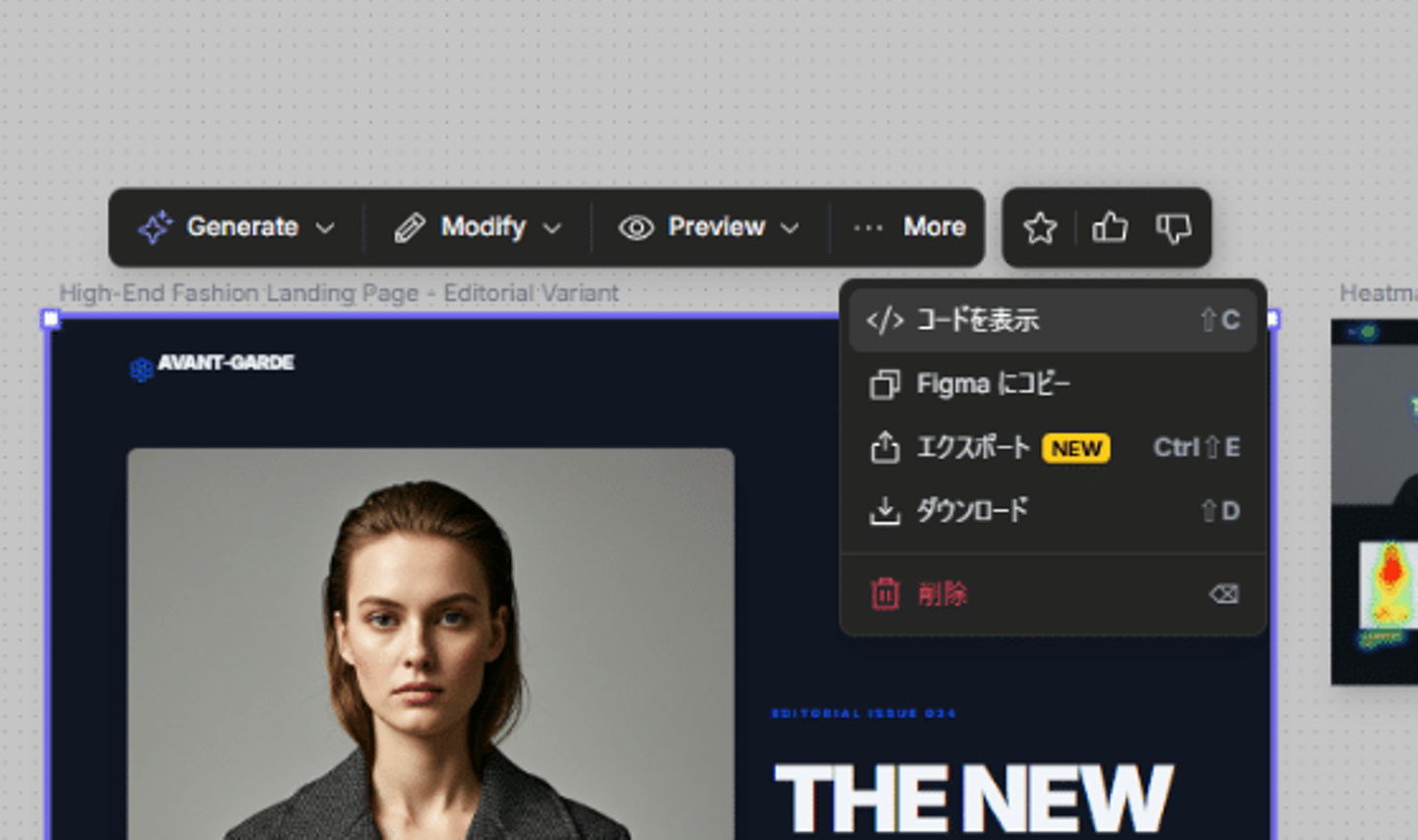Image resolution: width=1418 pixels, height=840 pixels.
Task: Expand the Preview dropdown chevron
Action: click(x=790, y=228)
